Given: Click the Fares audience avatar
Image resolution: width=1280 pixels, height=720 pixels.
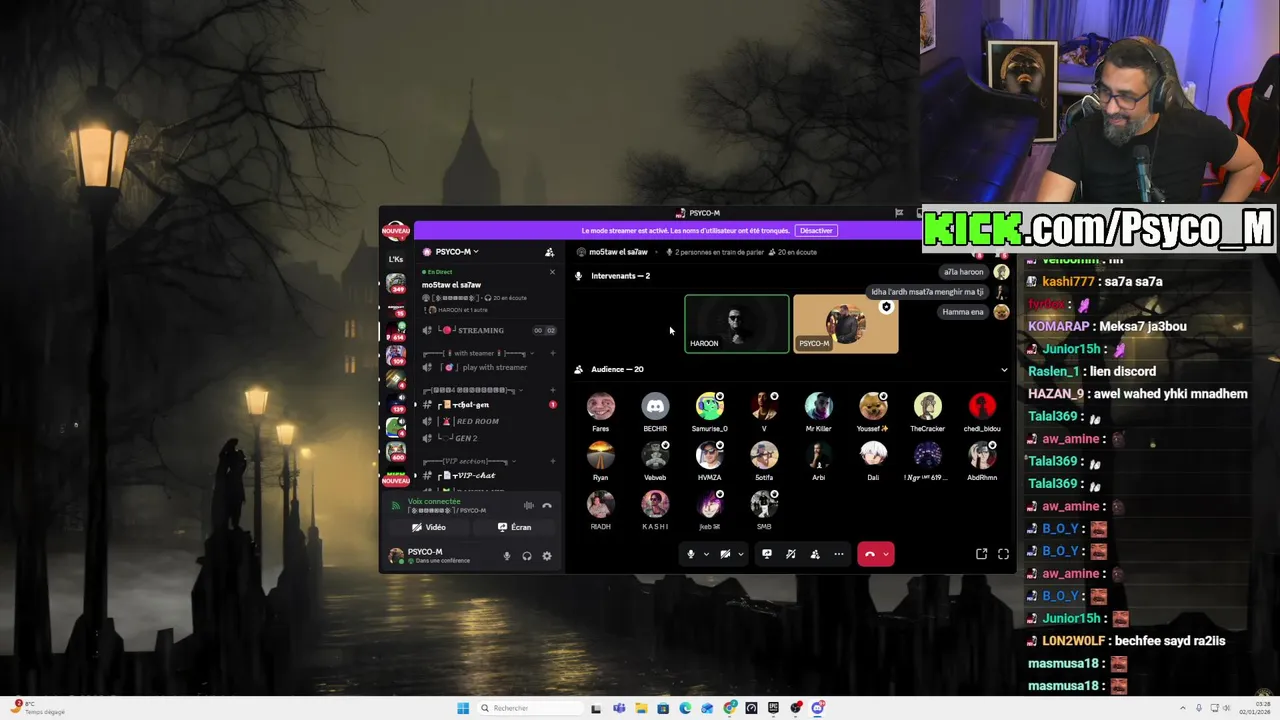Looking at the screenshot, I should pyautogui.click(x=601, y=406).
